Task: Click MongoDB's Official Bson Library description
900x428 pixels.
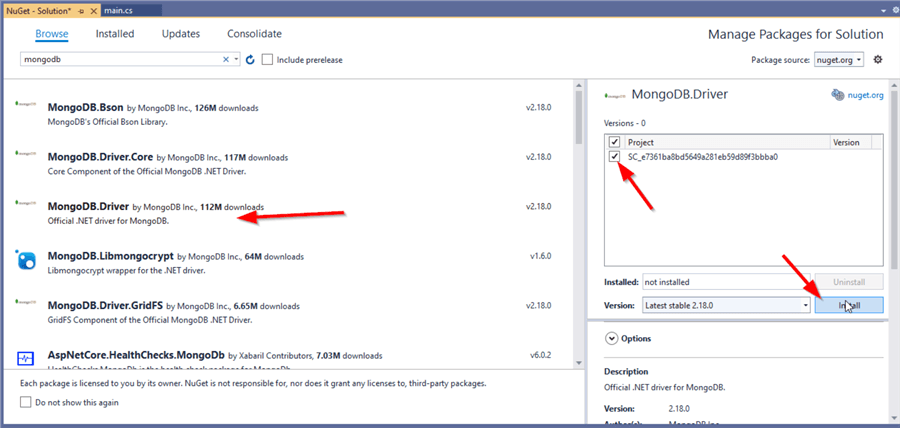Action: [108, 122]
